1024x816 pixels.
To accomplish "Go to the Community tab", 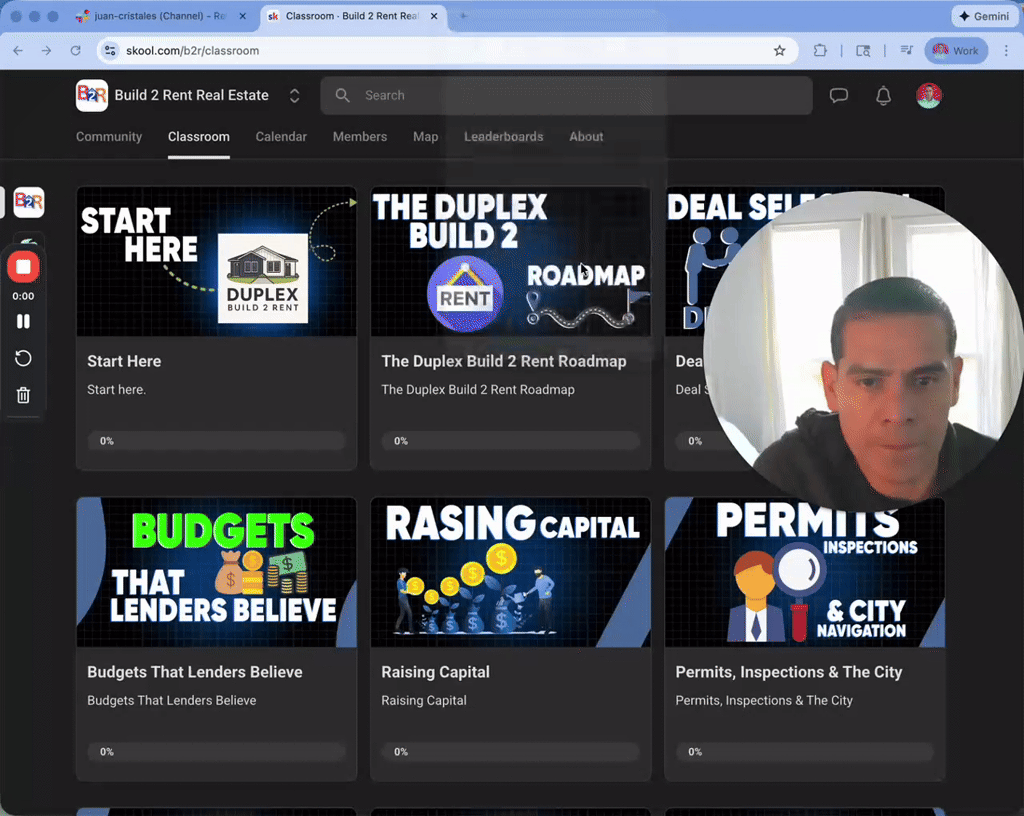I will tap(109, 136).
